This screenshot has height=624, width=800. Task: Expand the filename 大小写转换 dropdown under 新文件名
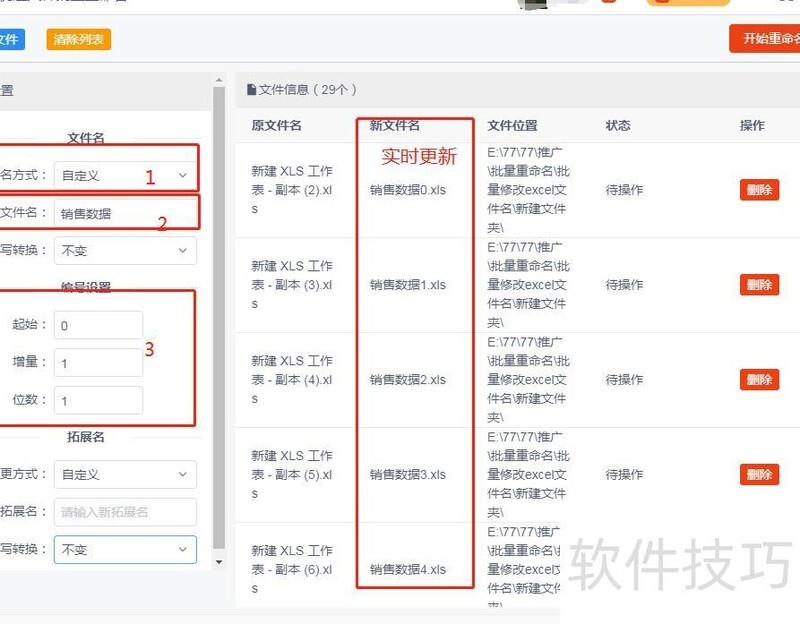tap(125, 250)
